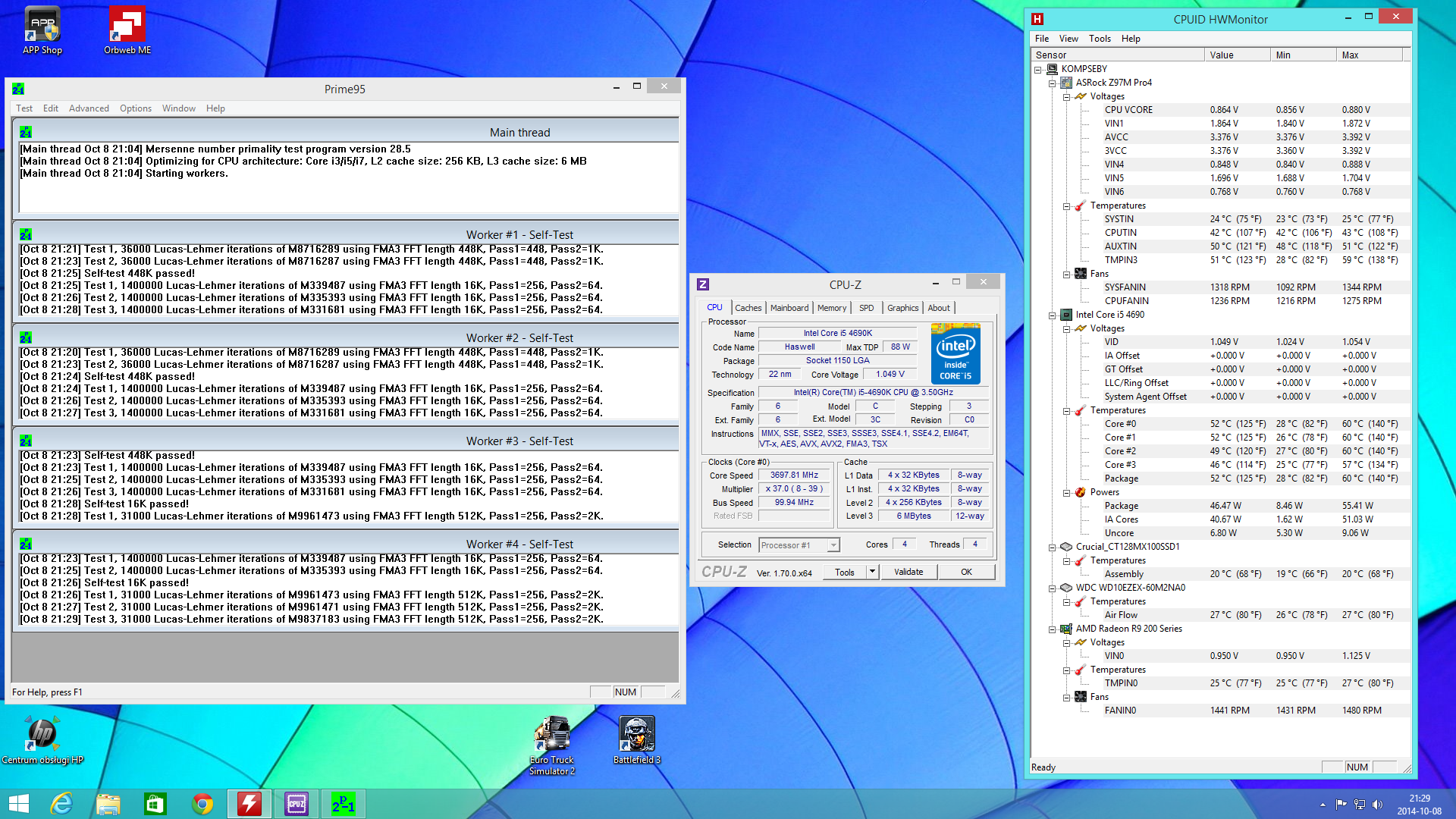Switch to the Memory tab in CPU-Z
Viewport: 1456px width, 819px height.
[832, 308]
